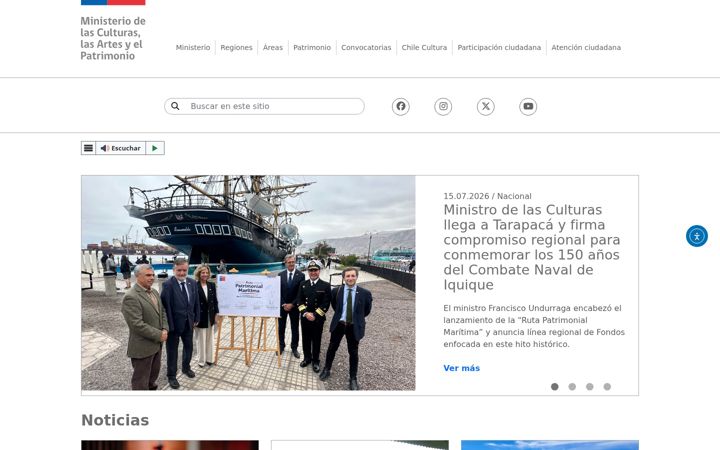Click the Ministerio de las Culturas logo
The height and width of the screenshot is (450, 720).
click(x=113, y=31)
